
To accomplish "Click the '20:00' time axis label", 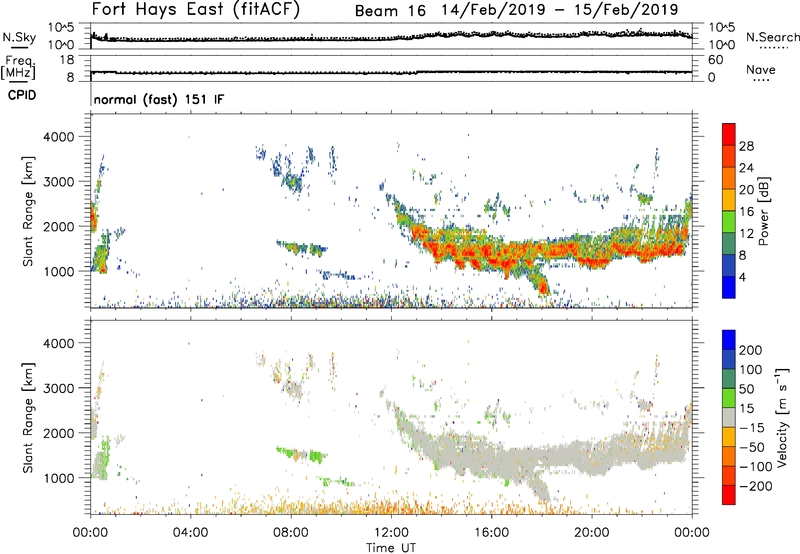I will tap(592, 533).
